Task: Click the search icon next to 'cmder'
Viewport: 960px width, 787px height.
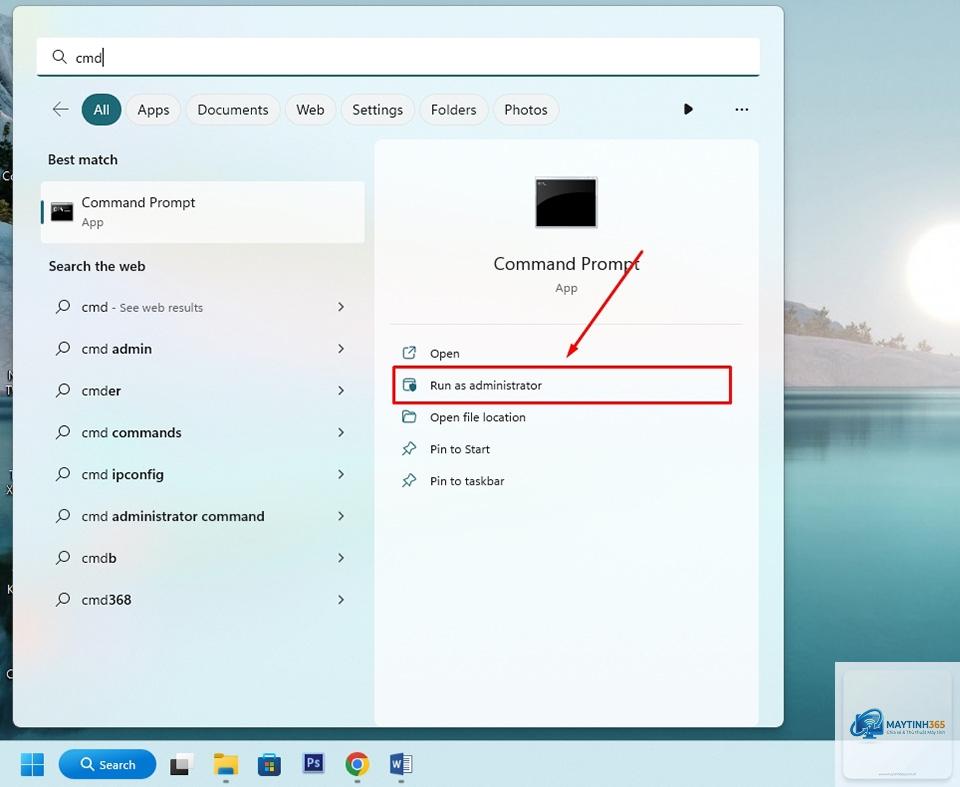Action: [63, 390]
